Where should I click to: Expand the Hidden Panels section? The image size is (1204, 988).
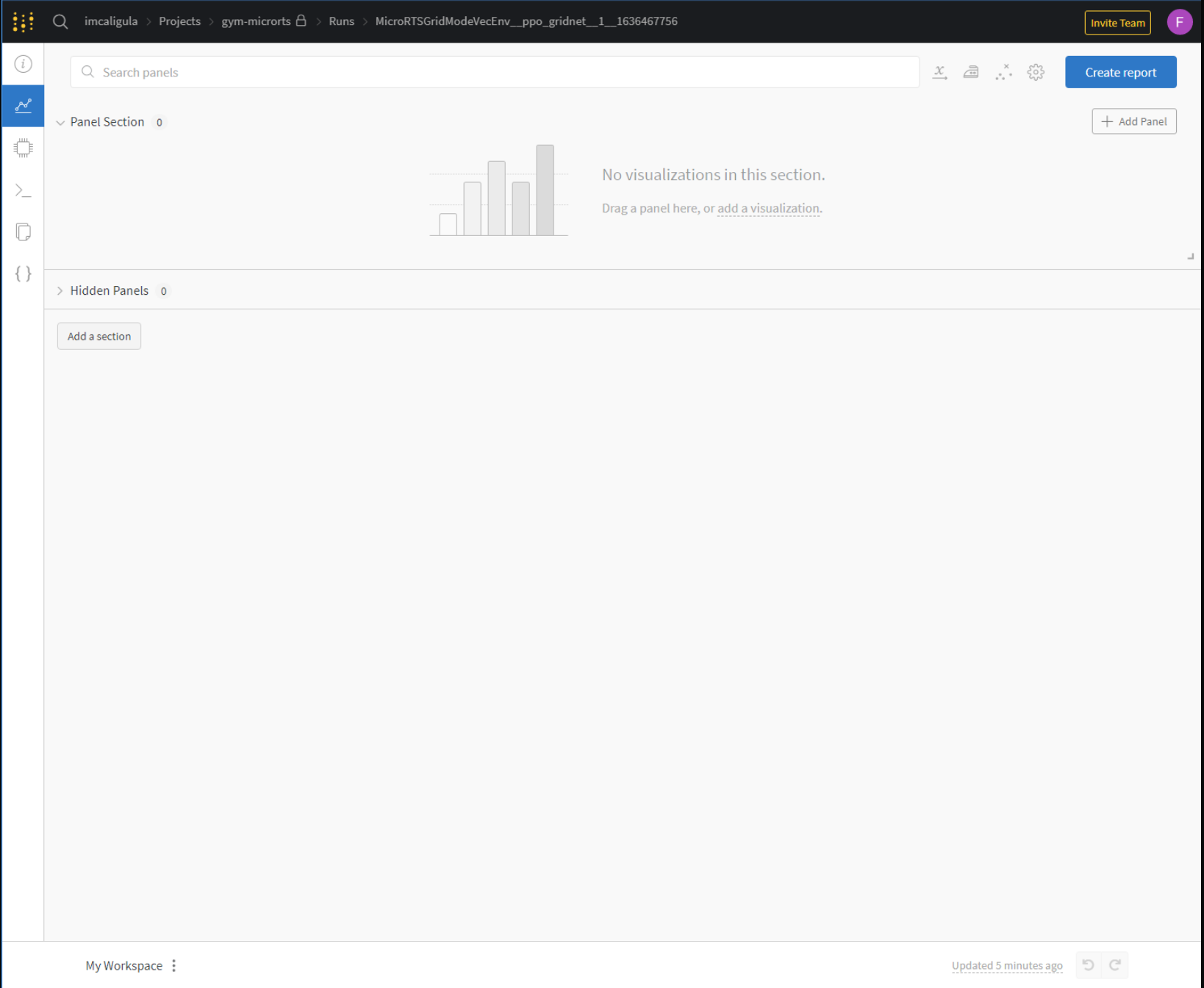tap(60, 290)
